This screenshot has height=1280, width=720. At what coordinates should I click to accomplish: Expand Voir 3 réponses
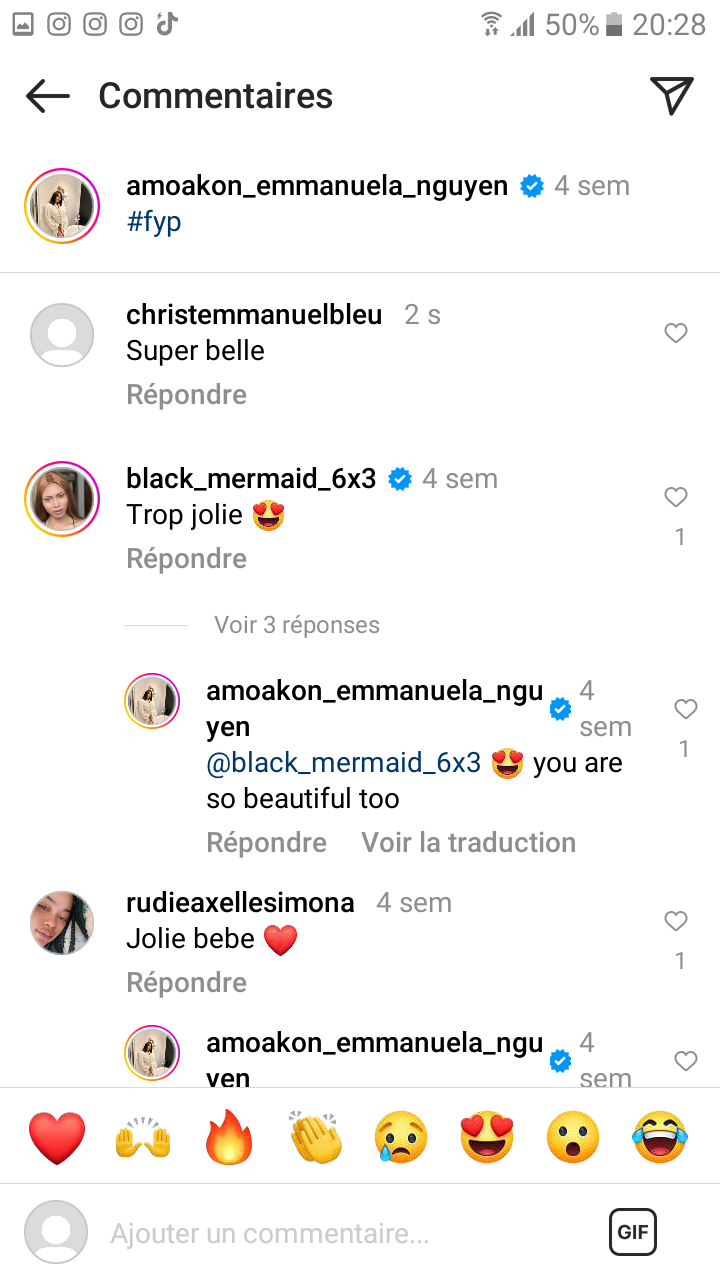pos(297,625)
